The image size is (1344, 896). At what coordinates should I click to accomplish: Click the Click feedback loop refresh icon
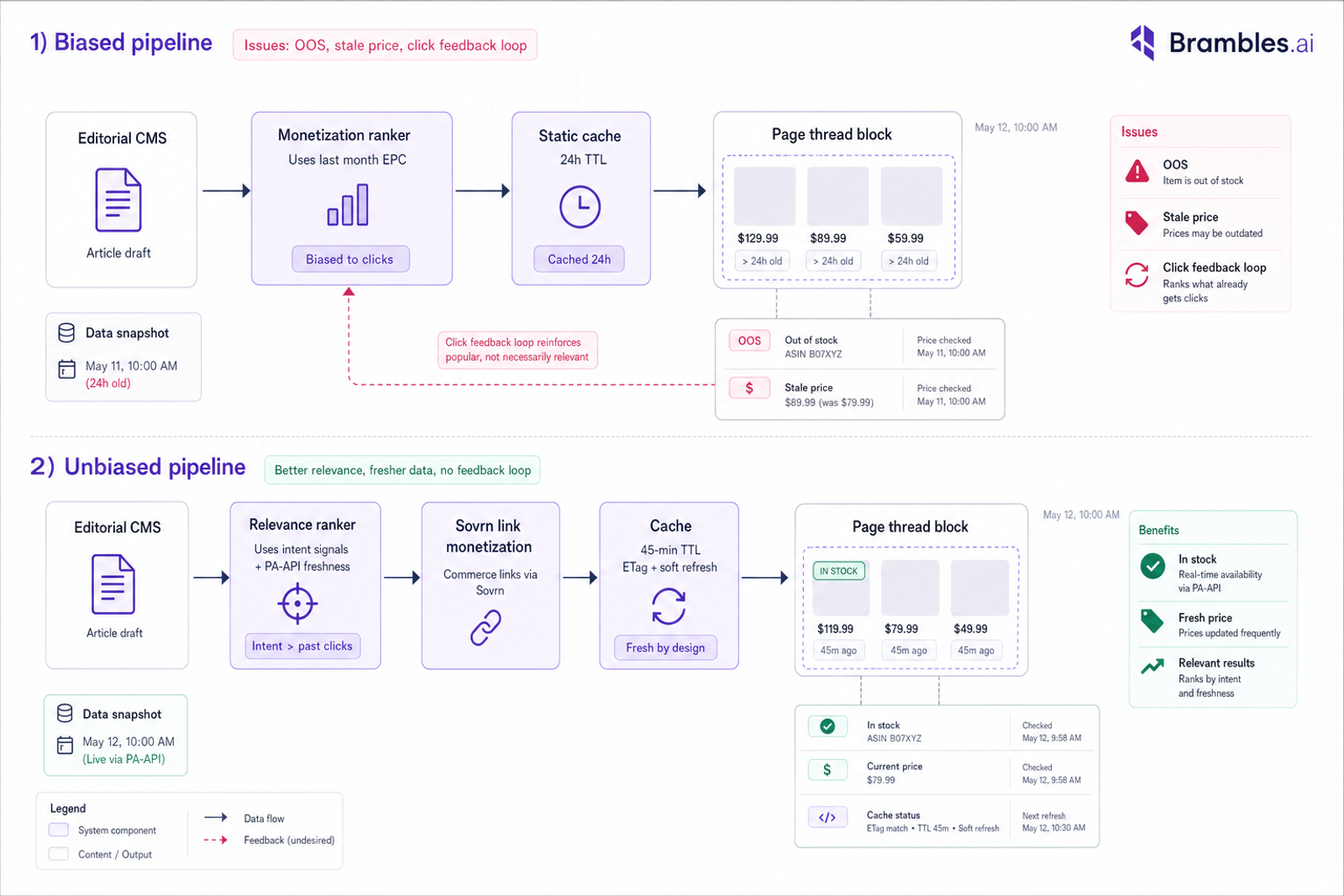1137,275
